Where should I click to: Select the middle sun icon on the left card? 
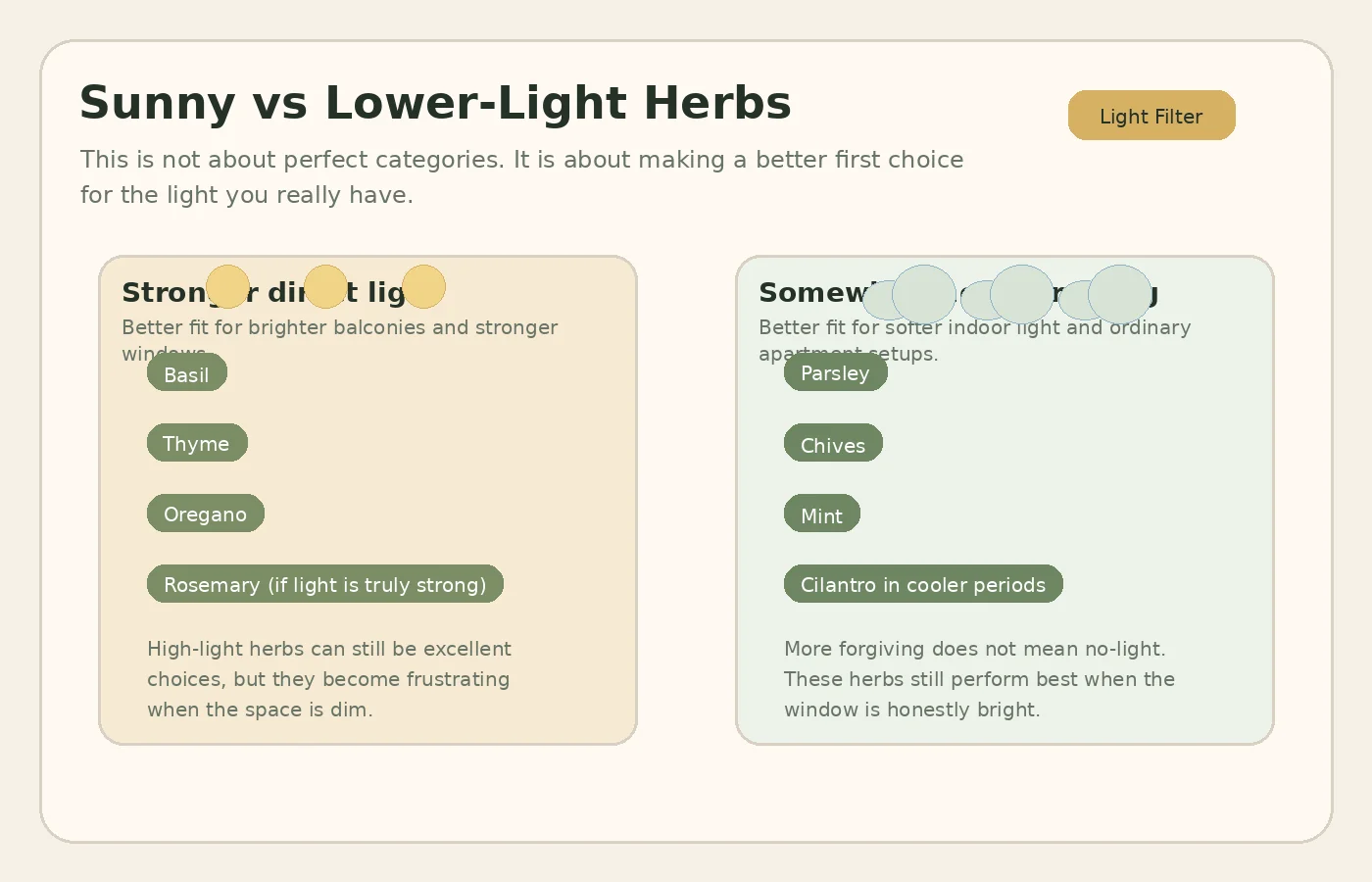pyautogui.click(x=325, y=286)
